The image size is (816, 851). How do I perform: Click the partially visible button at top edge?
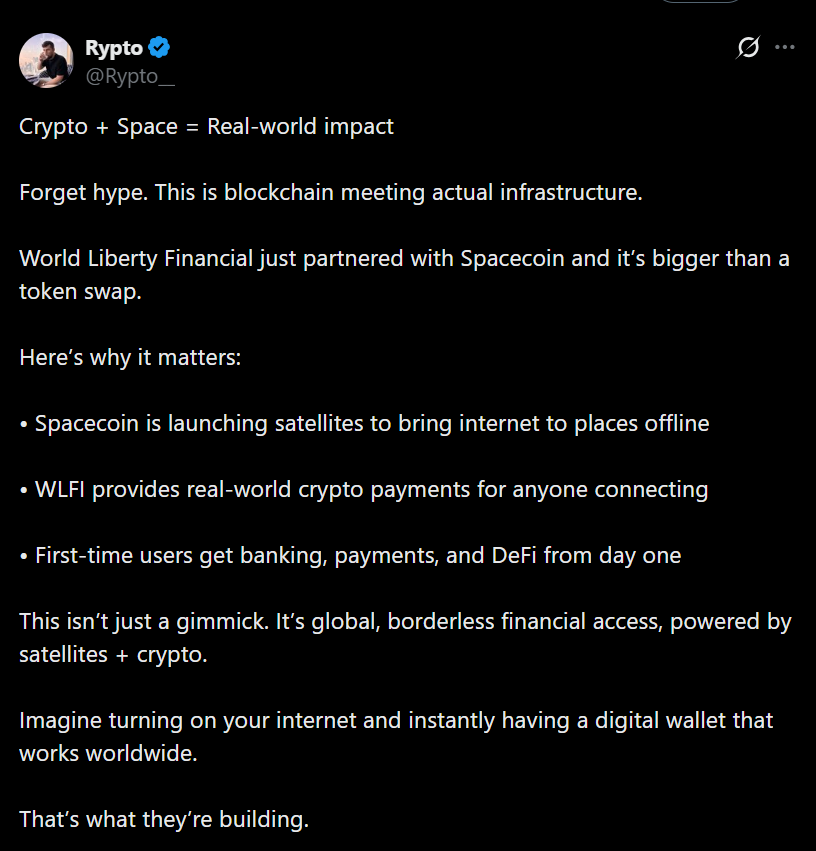[700, 3]
